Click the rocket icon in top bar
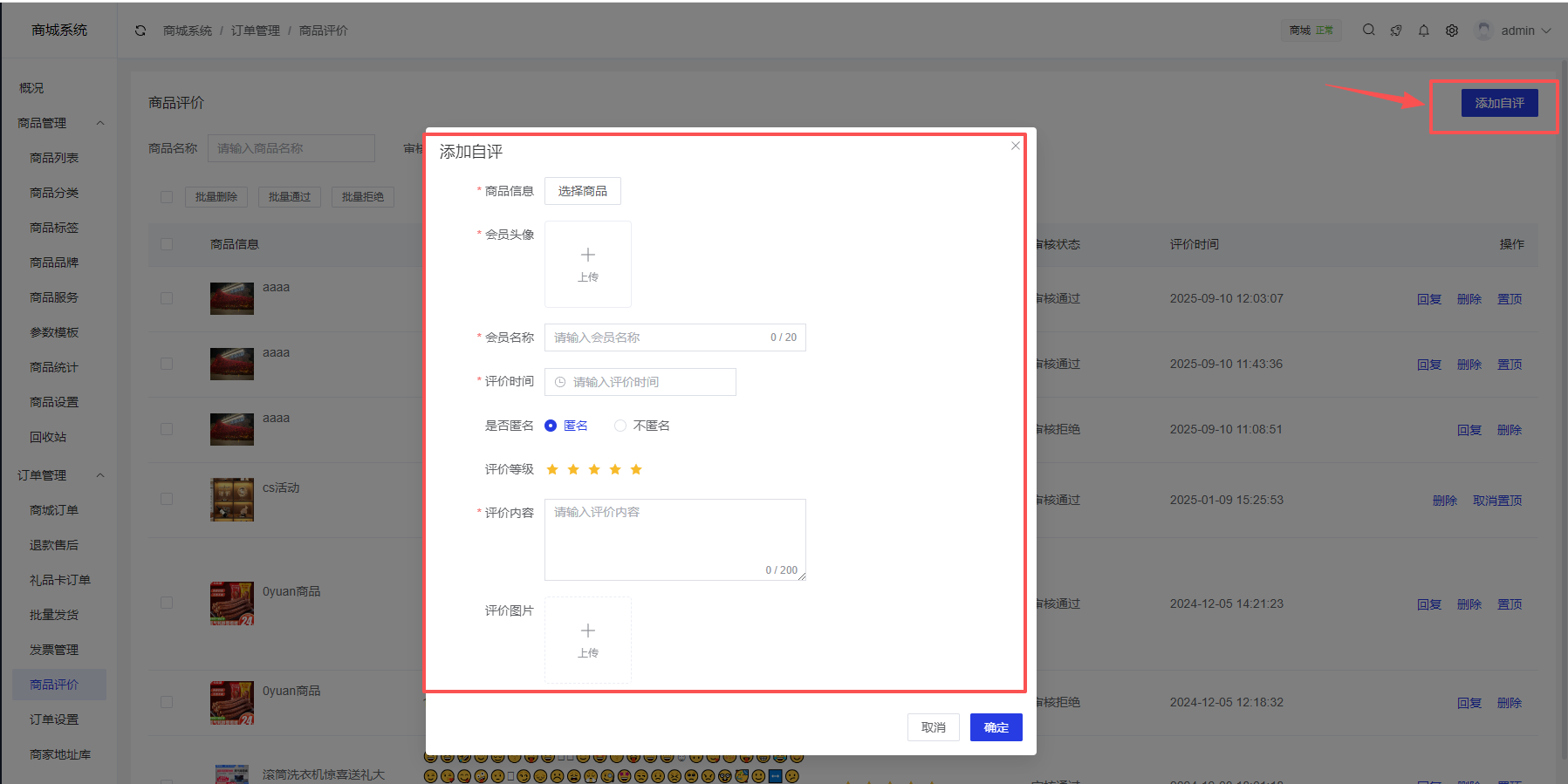The image size is (1568, 784). [1396, 31]
